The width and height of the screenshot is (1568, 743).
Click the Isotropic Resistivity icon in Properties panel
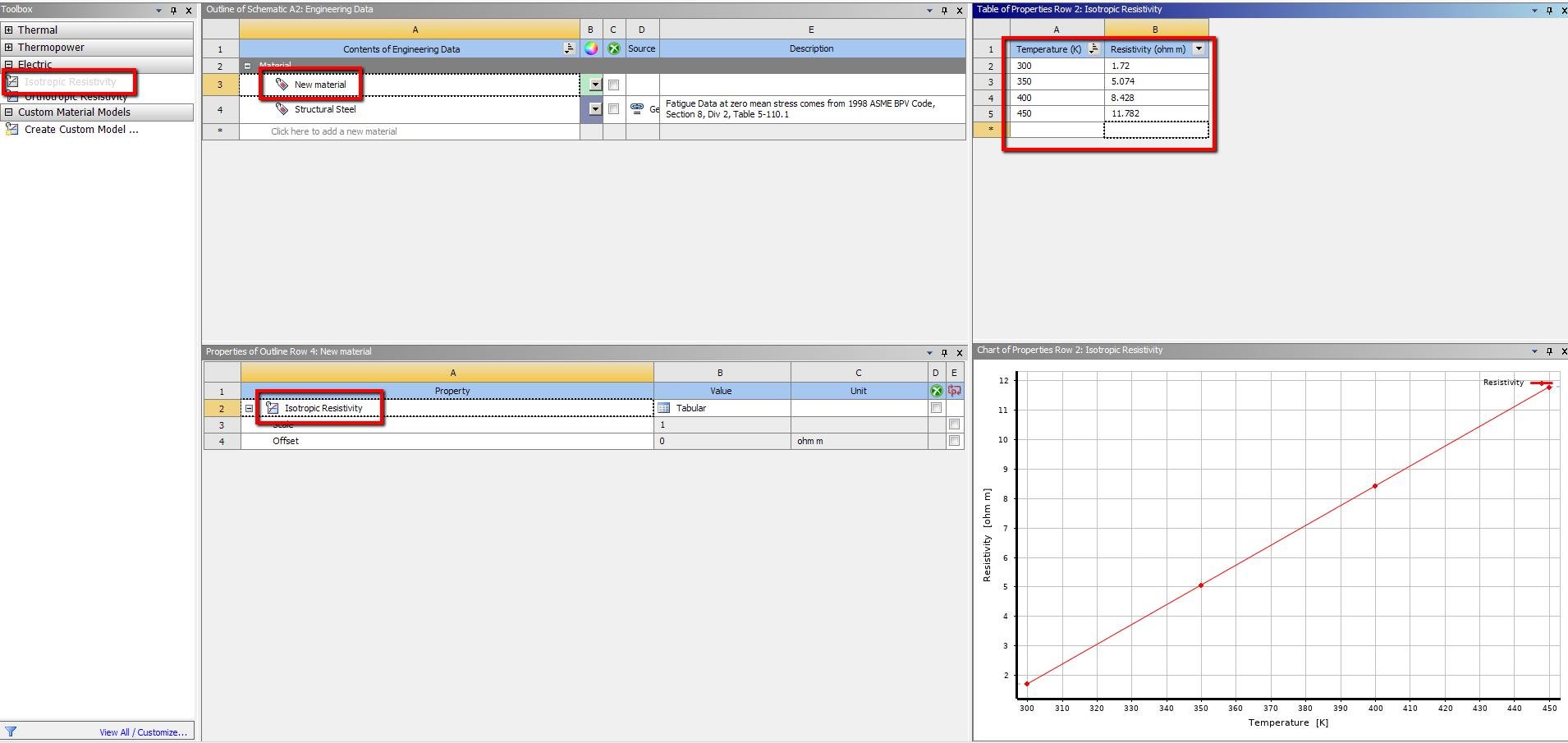coord(272,408)
